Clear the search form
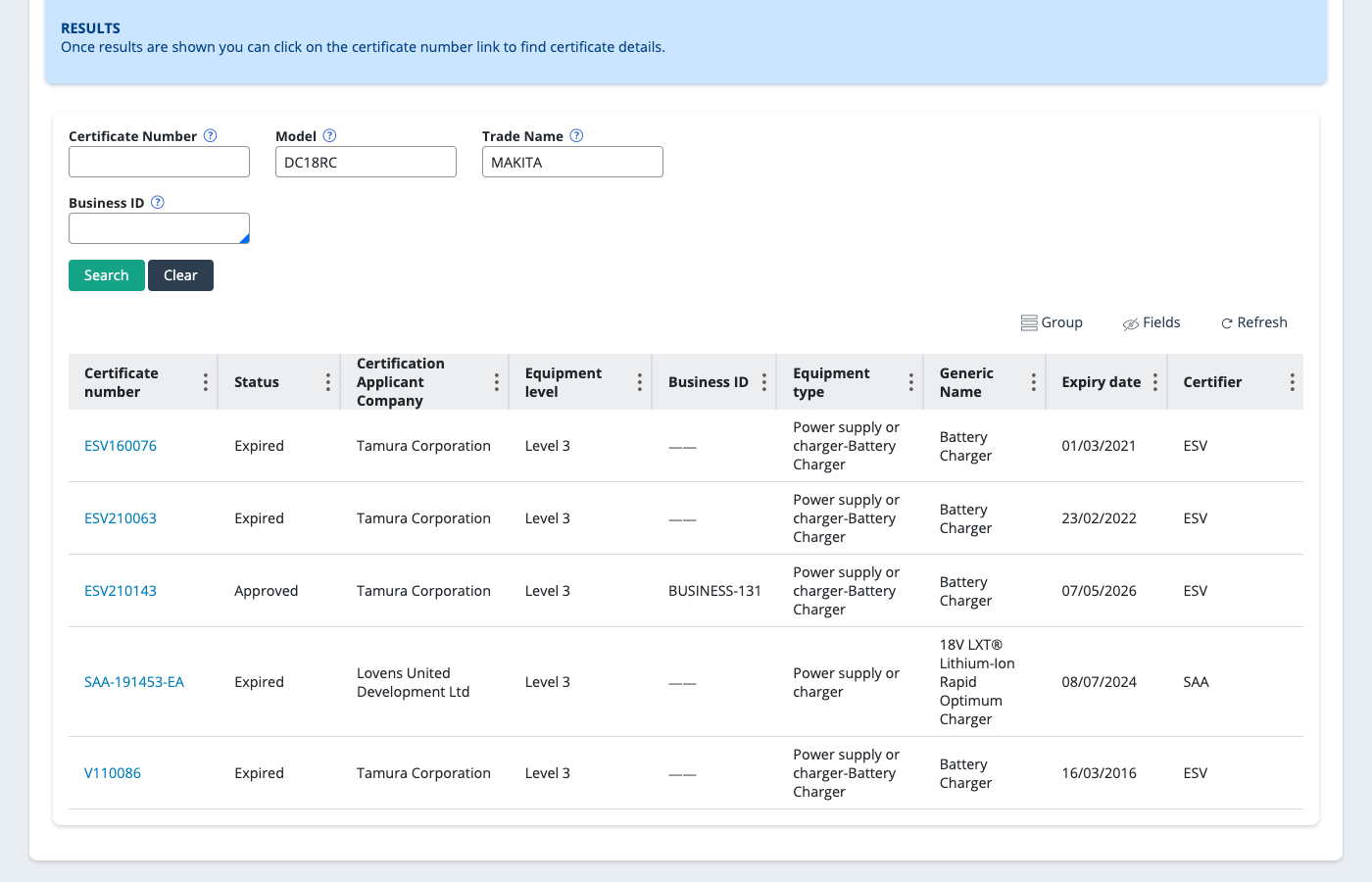Viewport: 1372px width, 882px height. tap(180, 275)
